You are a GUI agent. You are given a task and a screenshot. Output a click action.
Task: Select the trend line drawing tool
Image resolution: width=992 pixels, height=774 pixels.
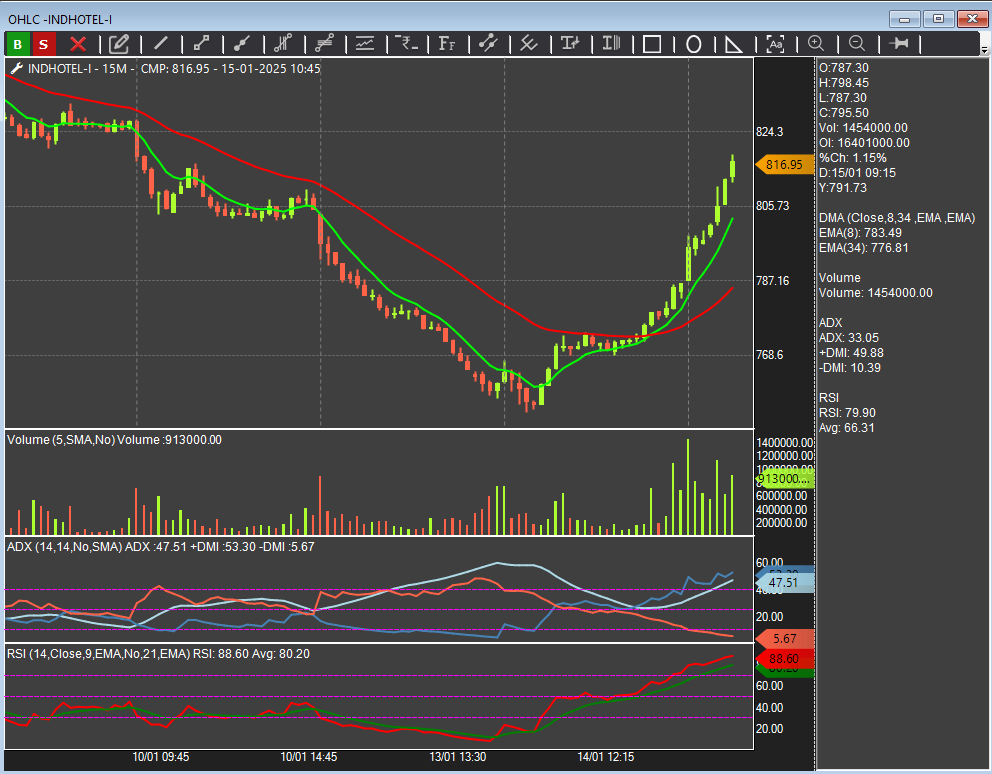click(161, 43)
